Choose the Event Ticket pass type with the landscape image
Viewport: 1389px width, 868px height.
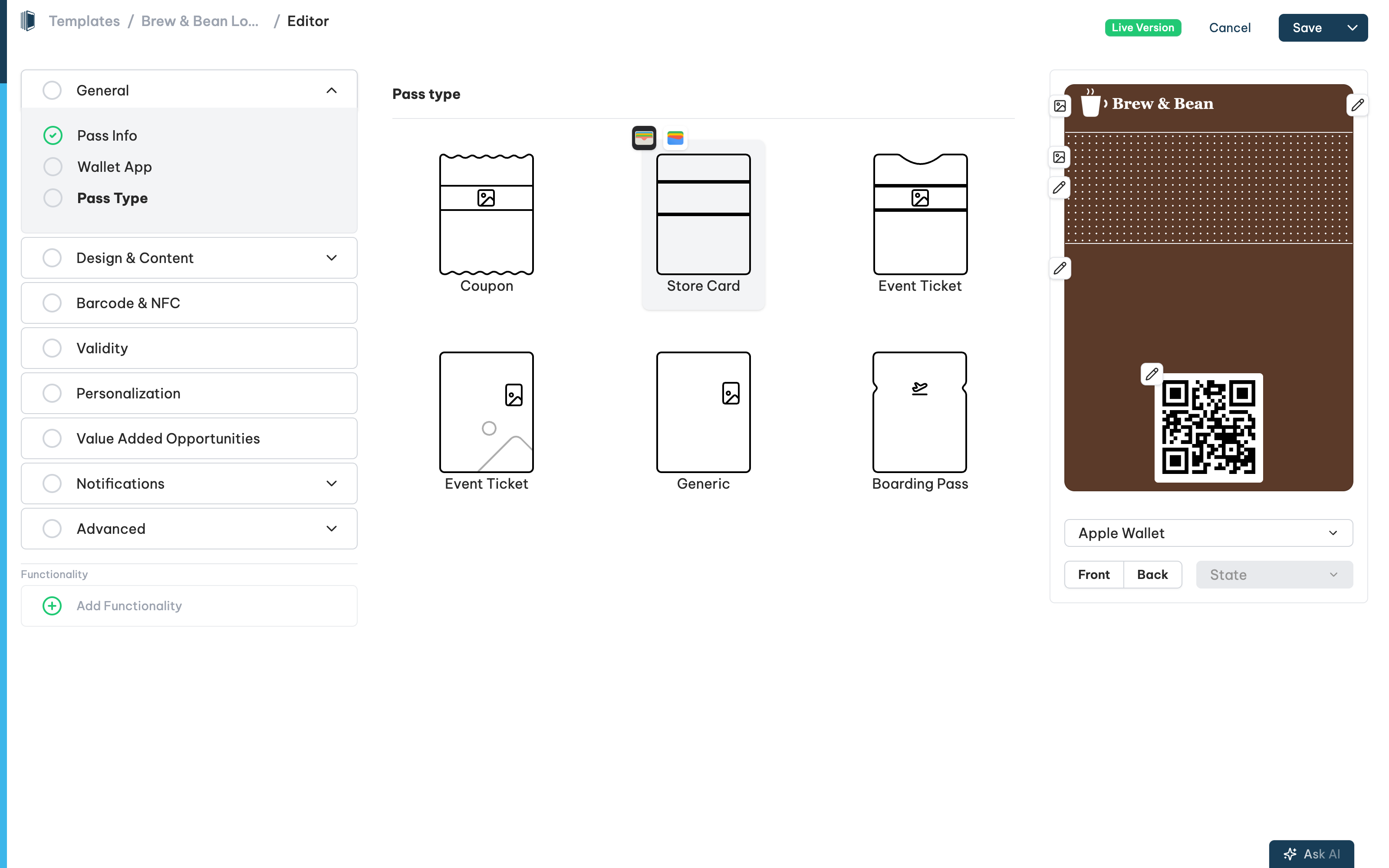pos(486,422)
